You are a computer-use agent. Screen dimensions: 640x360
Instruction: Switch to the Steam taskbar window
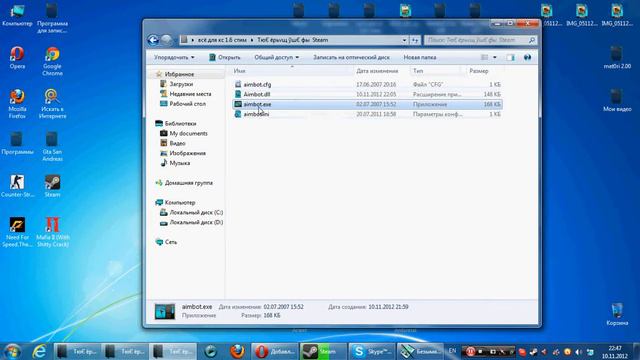click(322, 351)
